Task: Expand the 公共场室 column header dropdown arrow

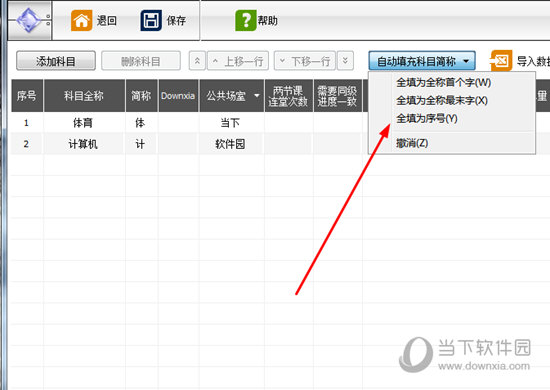Action: point(257,96)
